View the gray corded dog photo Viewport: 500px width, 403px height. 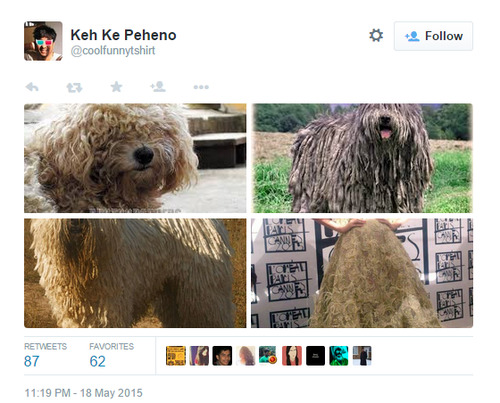362,158
